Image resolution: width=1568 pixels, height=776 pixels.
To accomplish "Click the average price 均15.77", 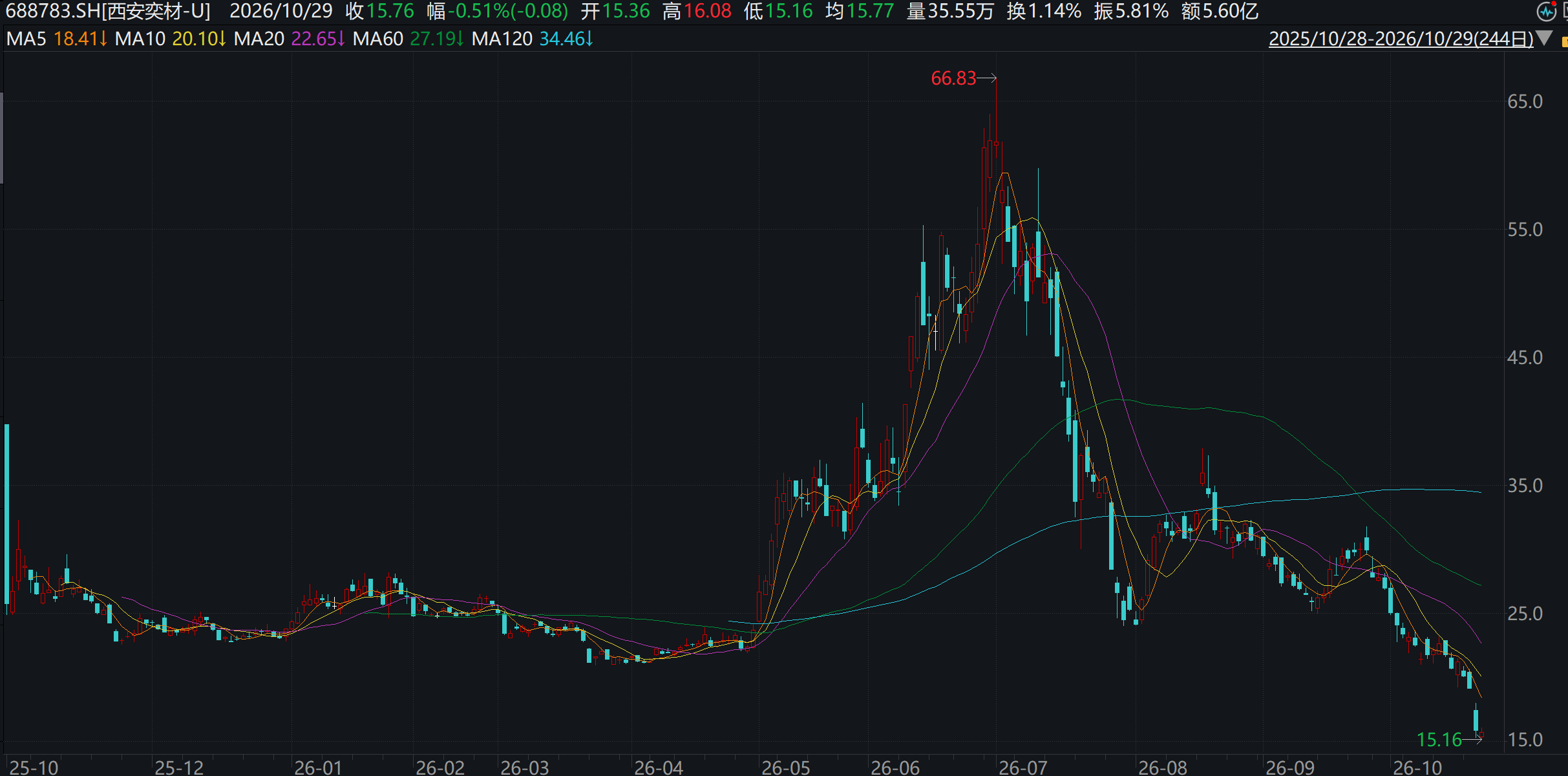I will [860, 11].
